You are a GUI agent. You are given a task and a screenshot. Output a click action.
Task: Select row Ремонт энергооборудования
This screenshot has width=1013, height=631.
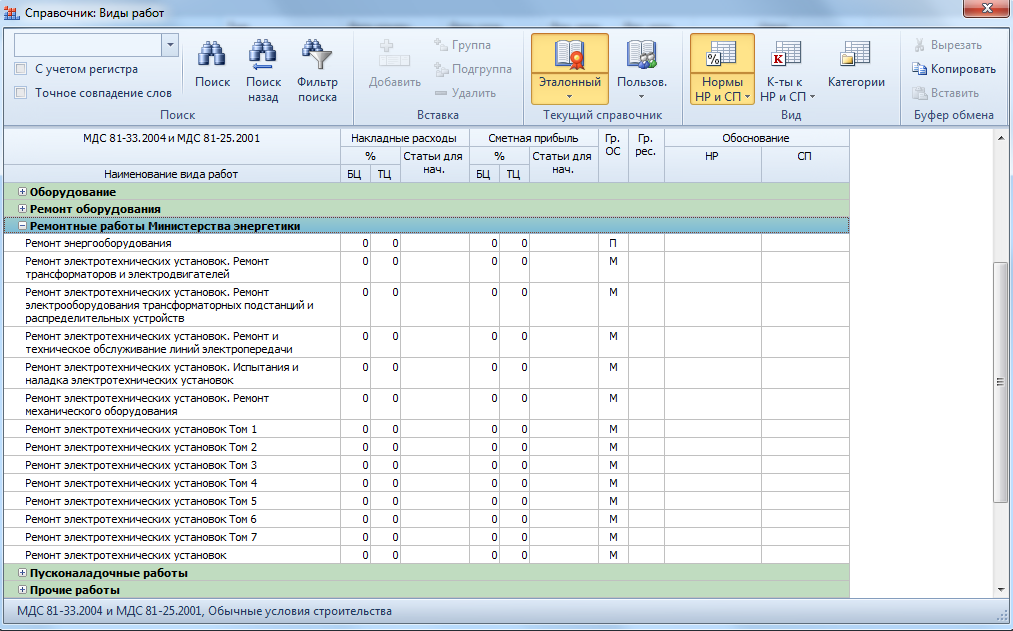click(98, 243)
